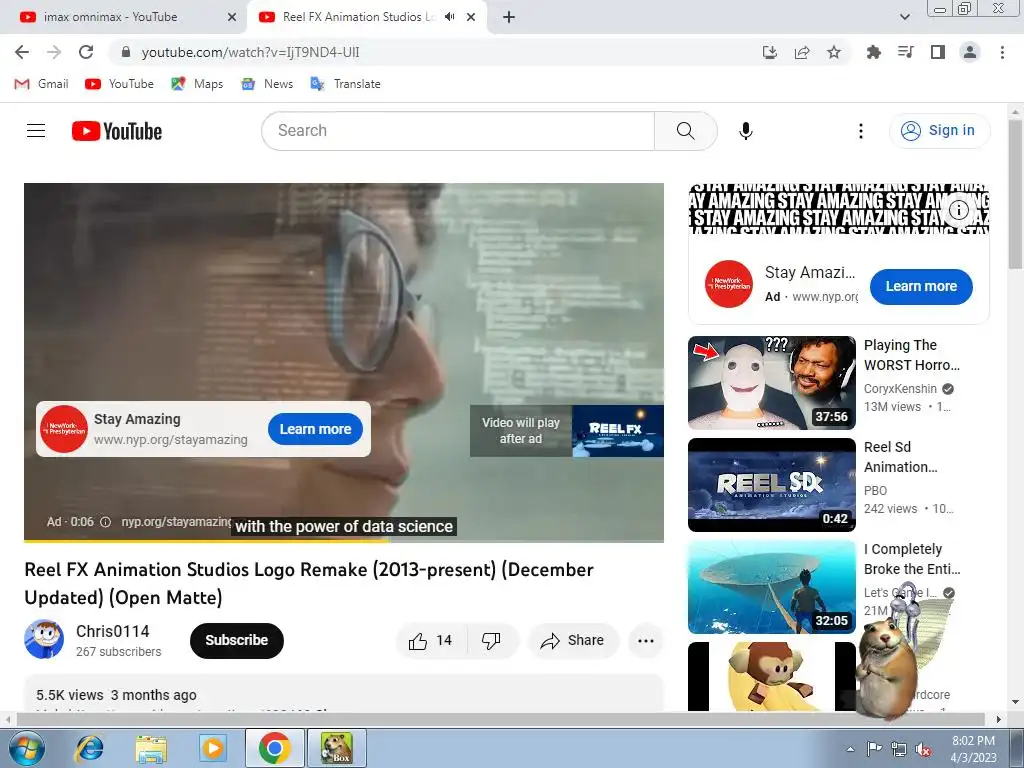Open the Translate bookmark
Screen dimensions: 1024x768
click(345, 84)
